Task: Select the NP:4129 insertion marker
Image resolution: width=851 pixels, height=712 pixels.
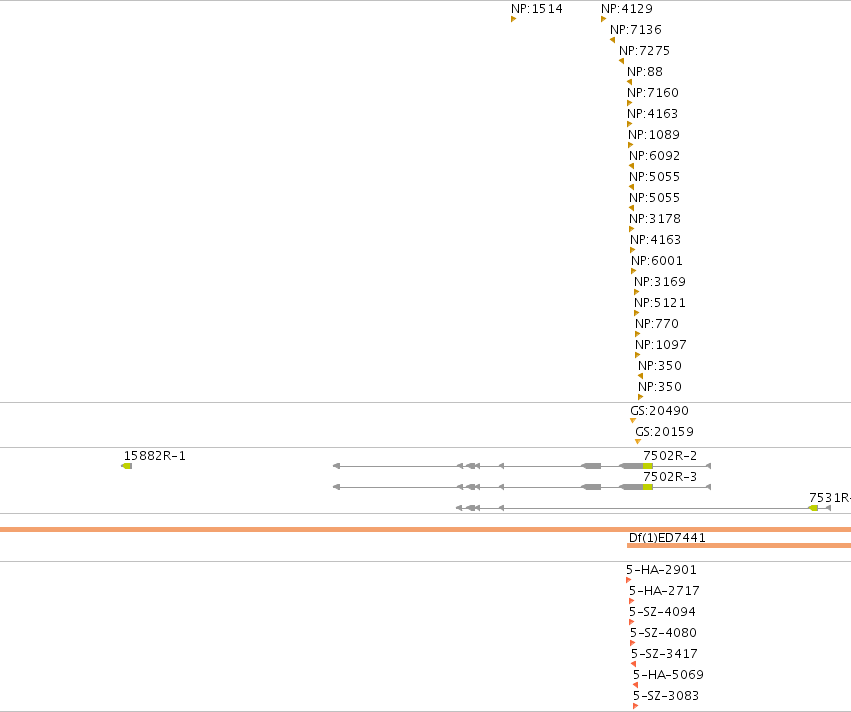Action: tap(604, 20)
